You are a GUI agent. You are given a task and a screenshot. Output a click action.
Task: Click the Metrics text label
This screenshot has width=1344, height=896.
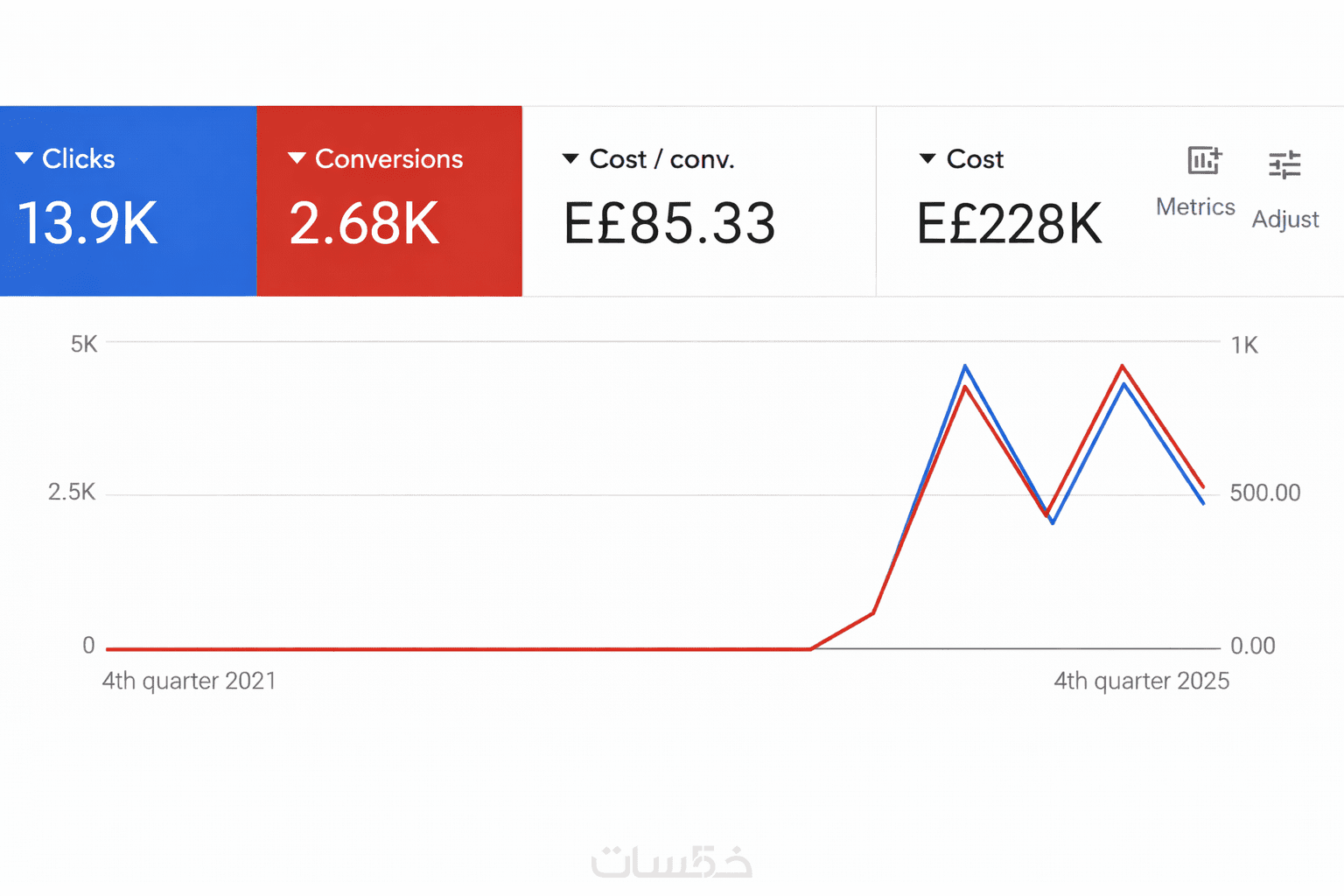click(1195, 207)
